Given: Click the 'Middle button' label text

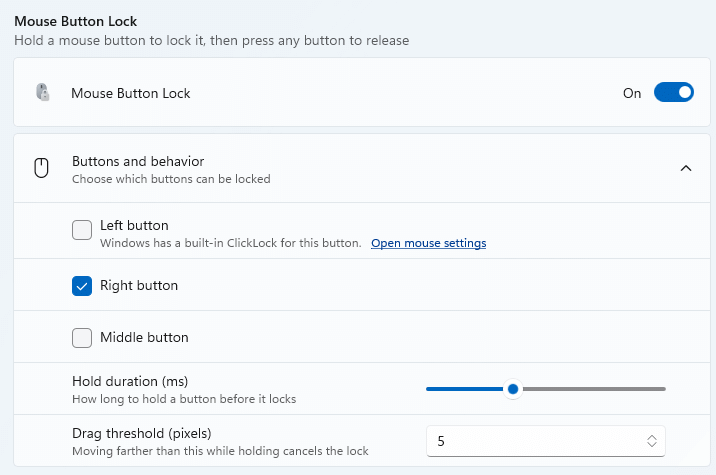Looking at the screenshot, I should [144, 338].
